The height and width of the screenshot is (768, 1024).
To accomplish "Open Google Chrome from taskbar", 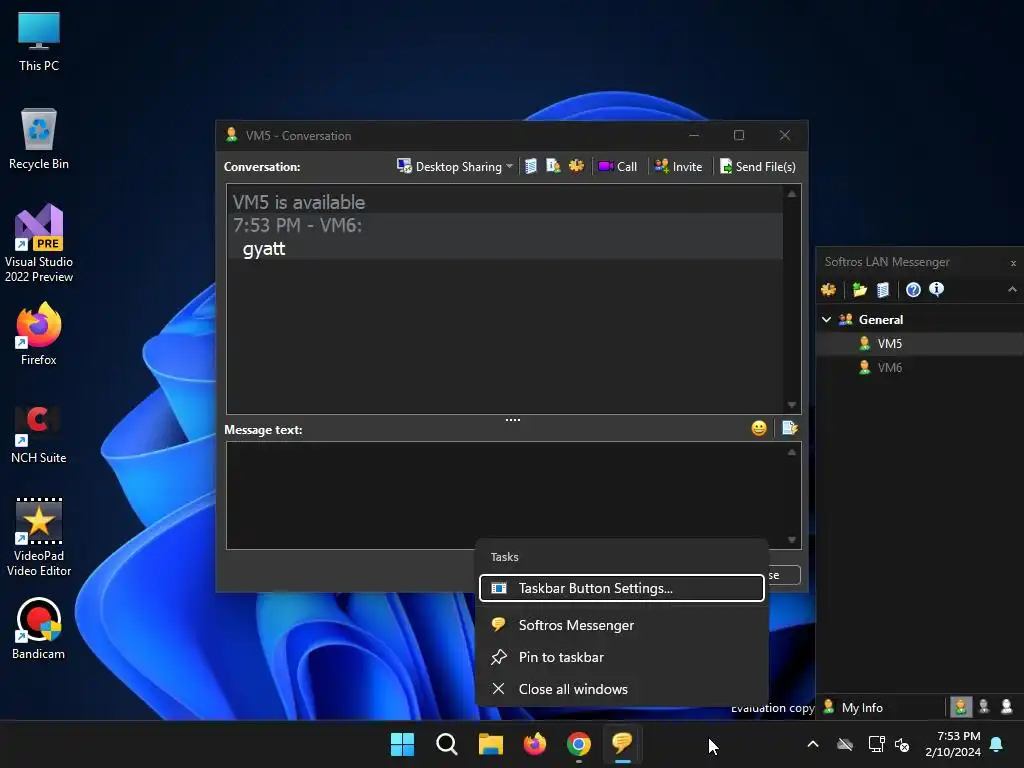I will (x=579, y=744).
